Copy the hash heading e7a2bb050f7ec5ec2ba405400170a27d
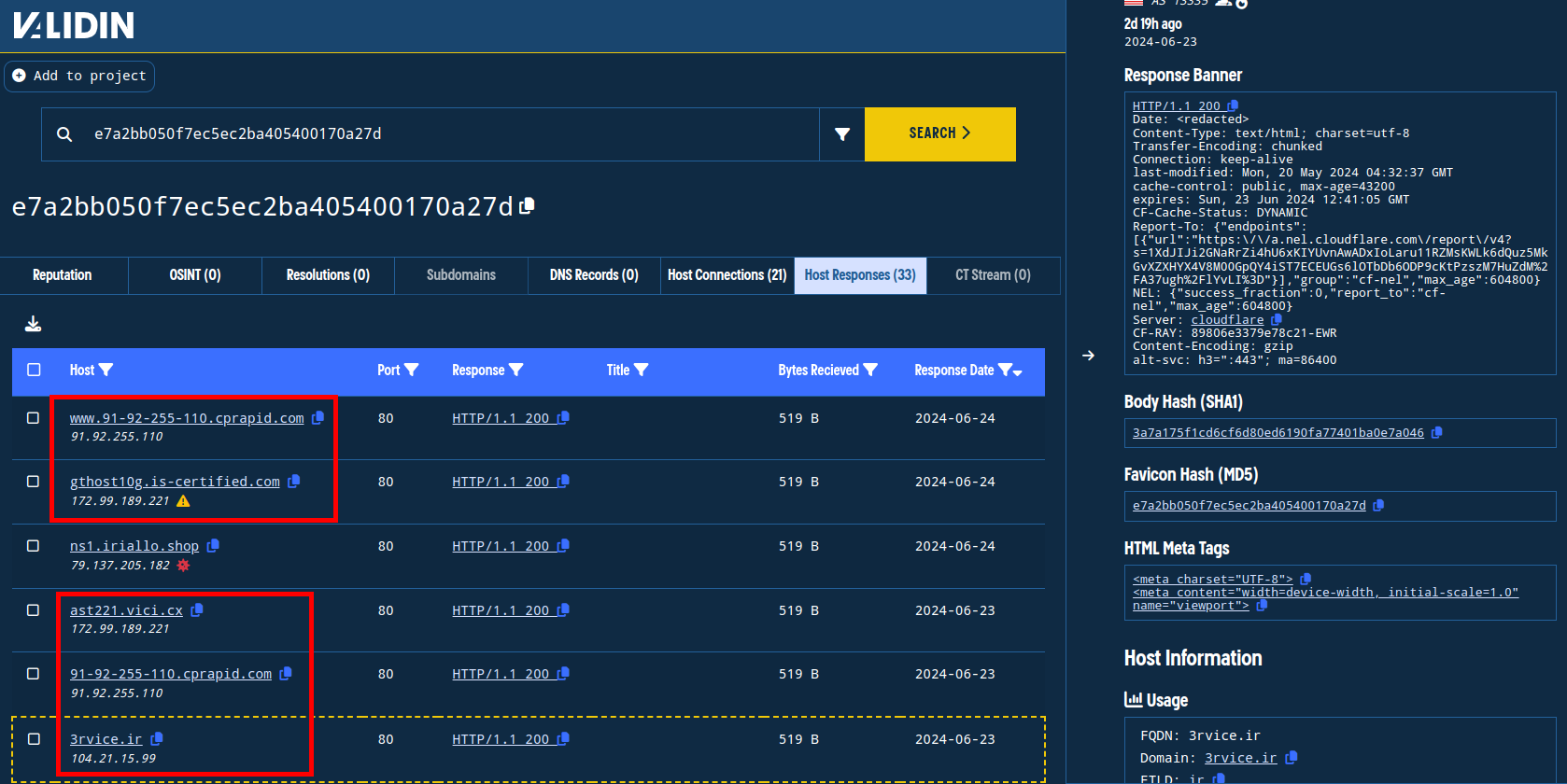Viewport: 1567px width, 784px height. click(528, 205)
